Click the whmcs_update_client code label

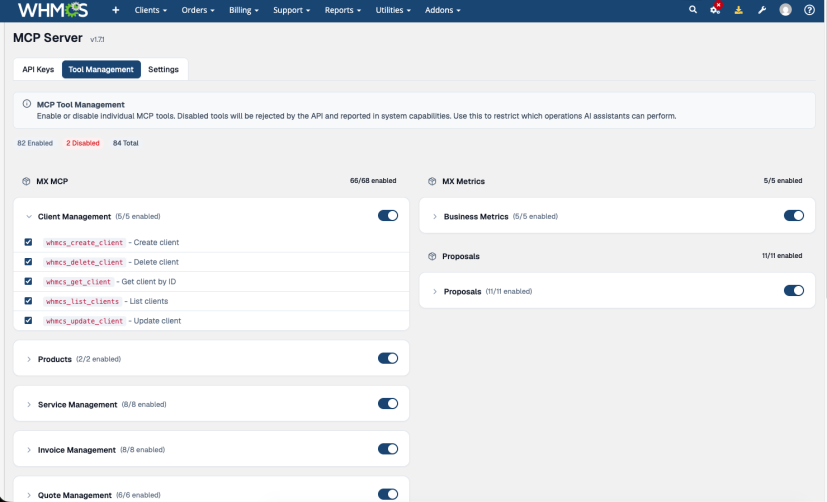tap(84, 321)
